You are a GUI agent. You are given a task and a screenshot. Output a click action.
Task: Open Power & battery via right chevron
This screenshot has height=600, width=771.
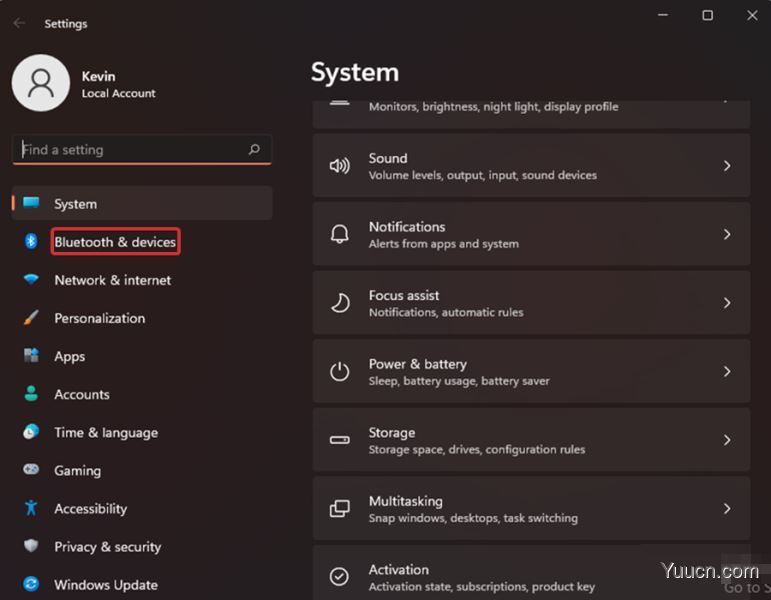pos(727,371)
